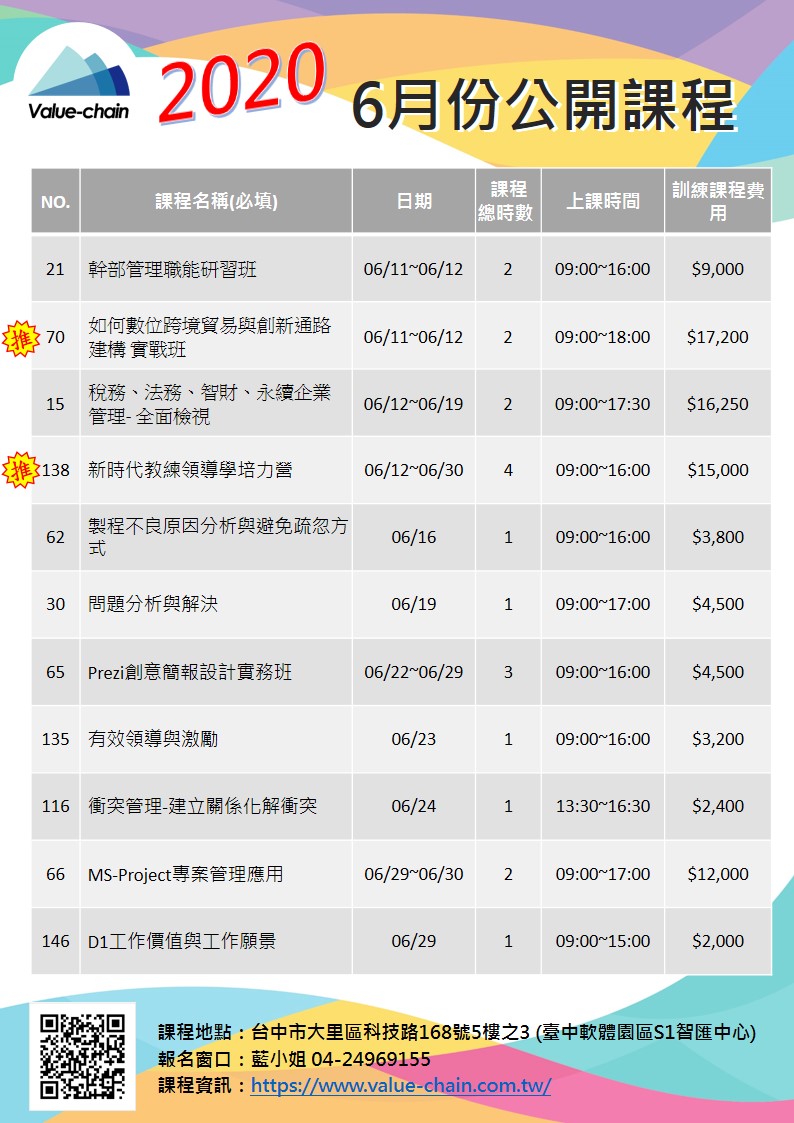The image size is (794, 1123).
Task: Click the 日期 column header
Action: (414, 201)
